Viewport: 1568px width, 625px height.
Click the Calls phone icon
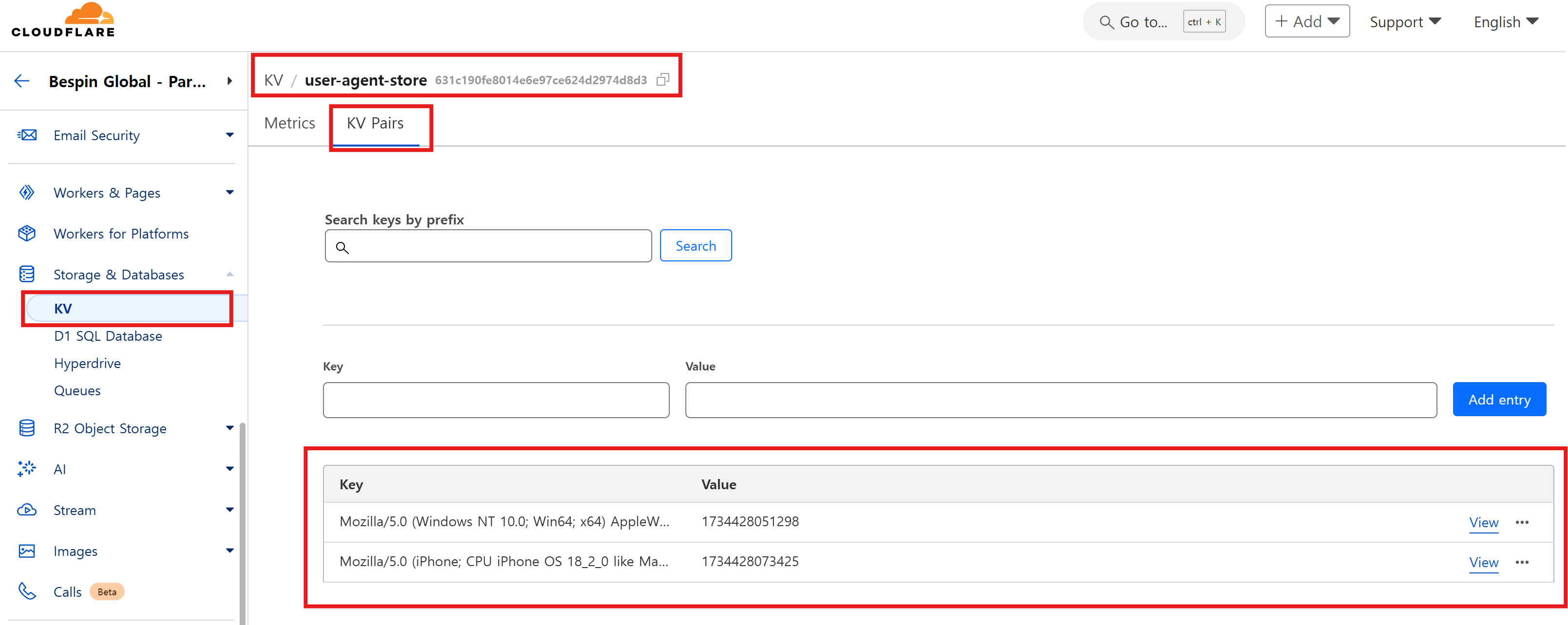click(27, 591)
